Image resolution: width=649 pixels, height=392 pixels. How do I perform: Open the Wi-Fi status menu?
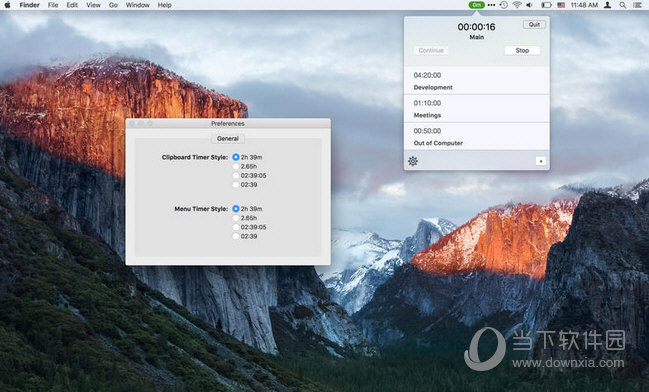click(x=517, y=5)
